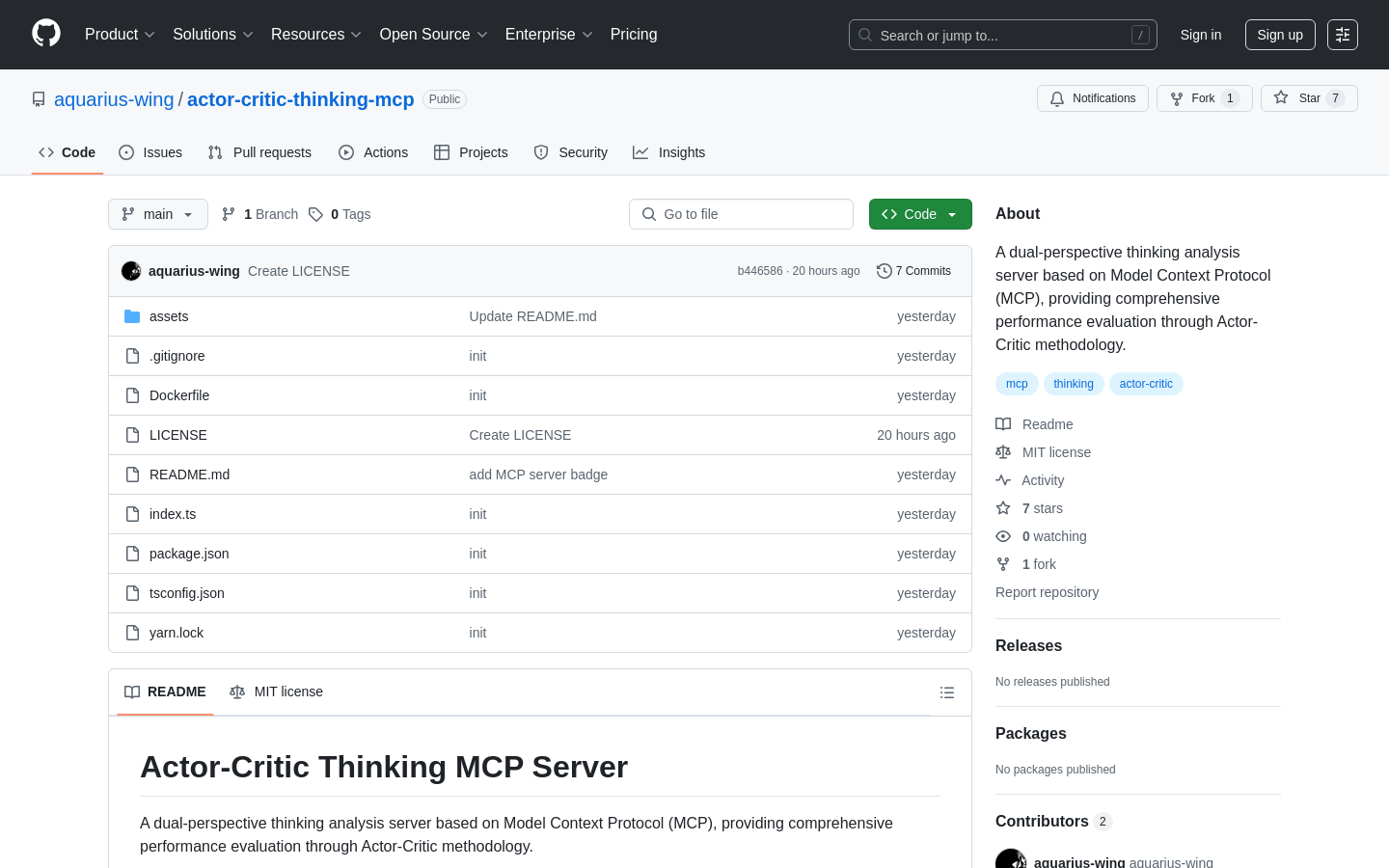Open the Releases section heading

tap(1028, 646)
